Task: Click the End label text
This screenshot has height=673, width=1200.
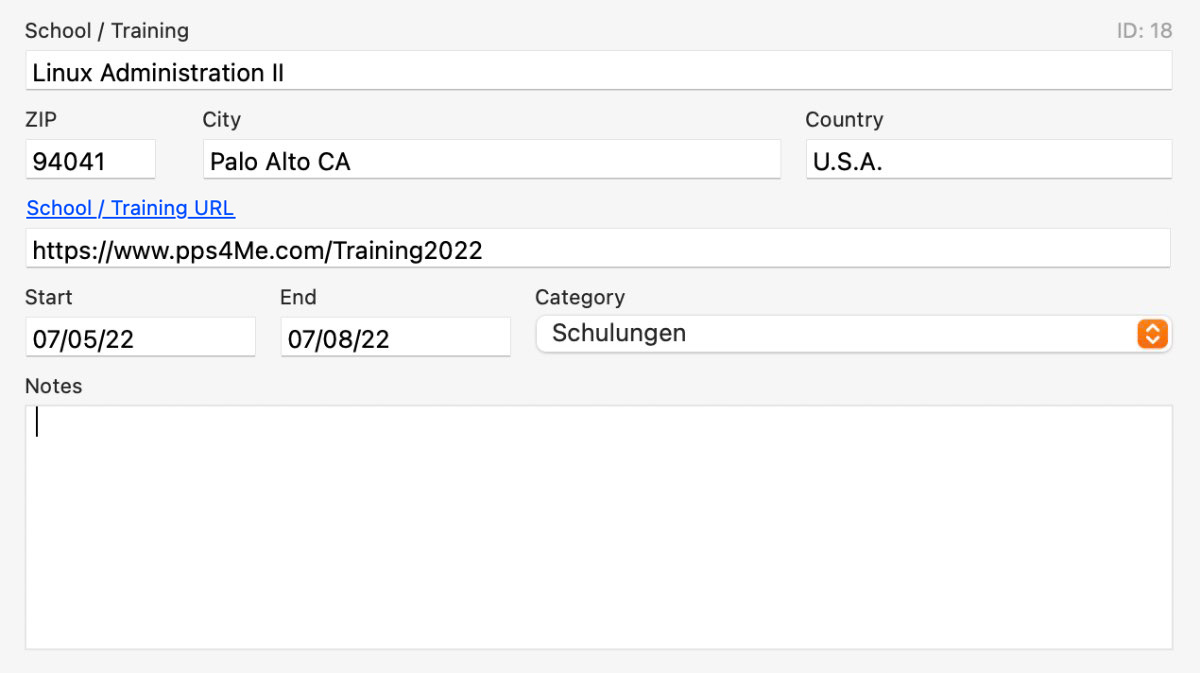Action: 298,297
